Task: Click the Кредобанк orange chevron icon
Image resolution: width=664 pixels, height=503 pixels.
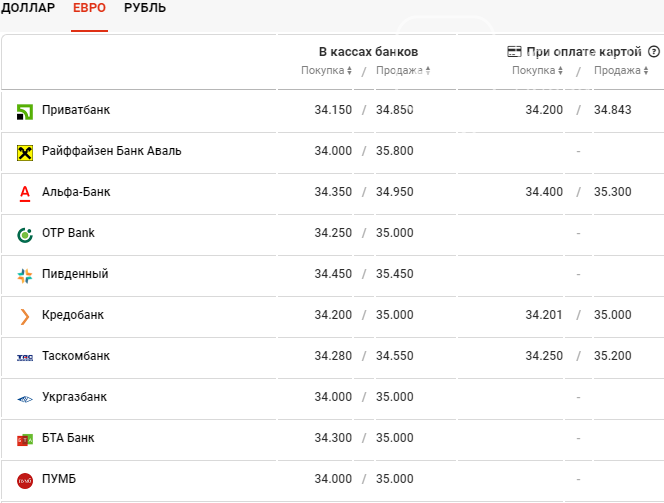Action: click(25, 316)
